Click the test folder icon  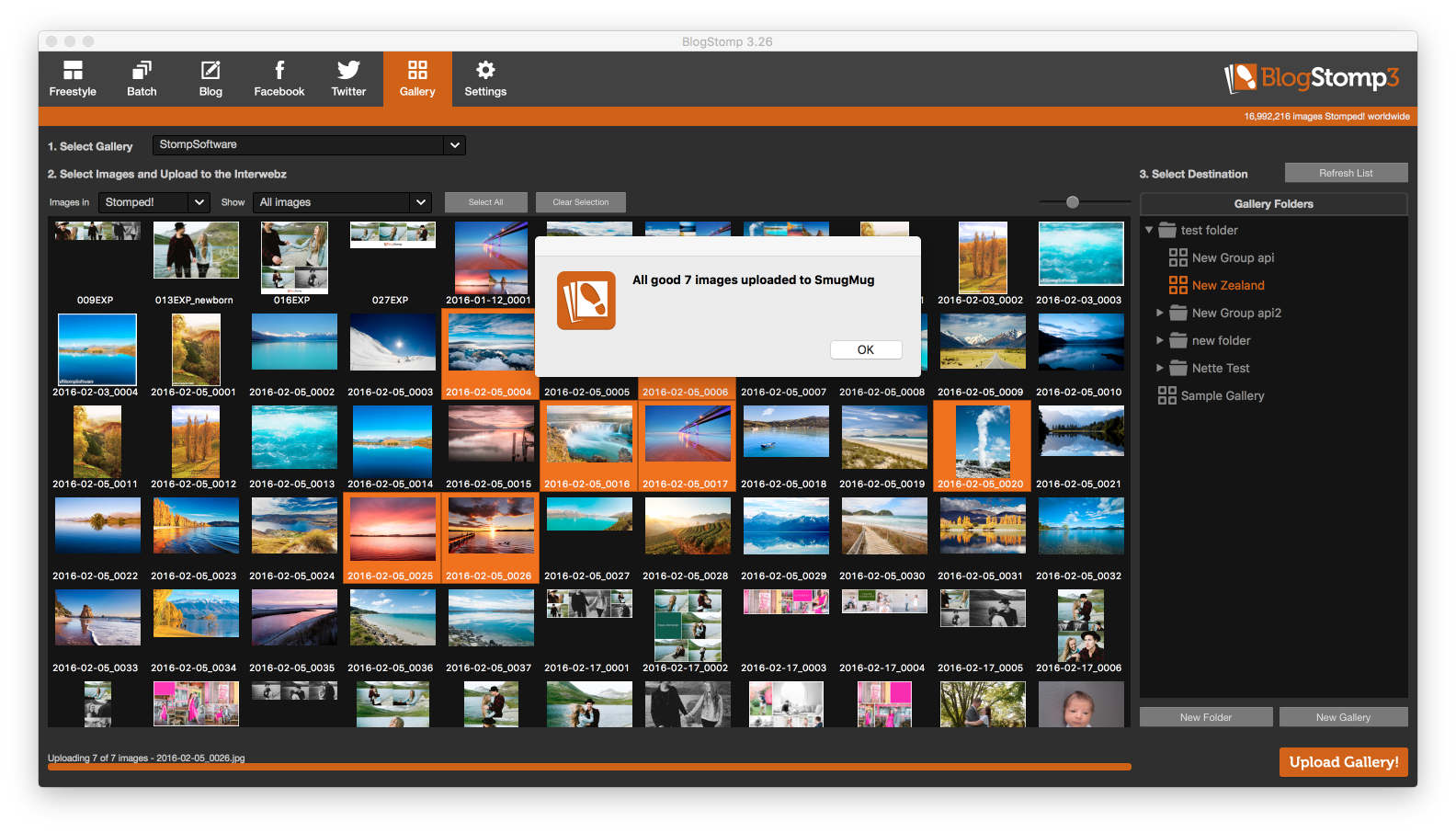(x=1167, y=230)
